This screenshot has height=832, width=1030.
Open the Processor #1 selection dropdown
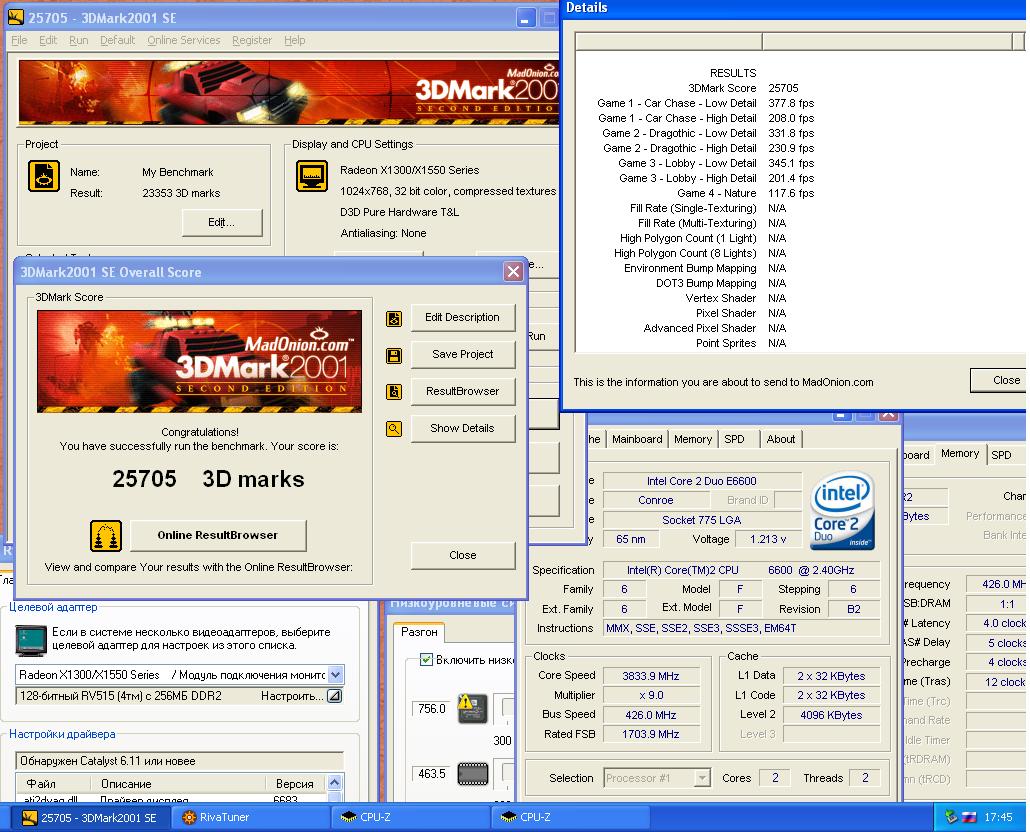(x=702, y=778)
